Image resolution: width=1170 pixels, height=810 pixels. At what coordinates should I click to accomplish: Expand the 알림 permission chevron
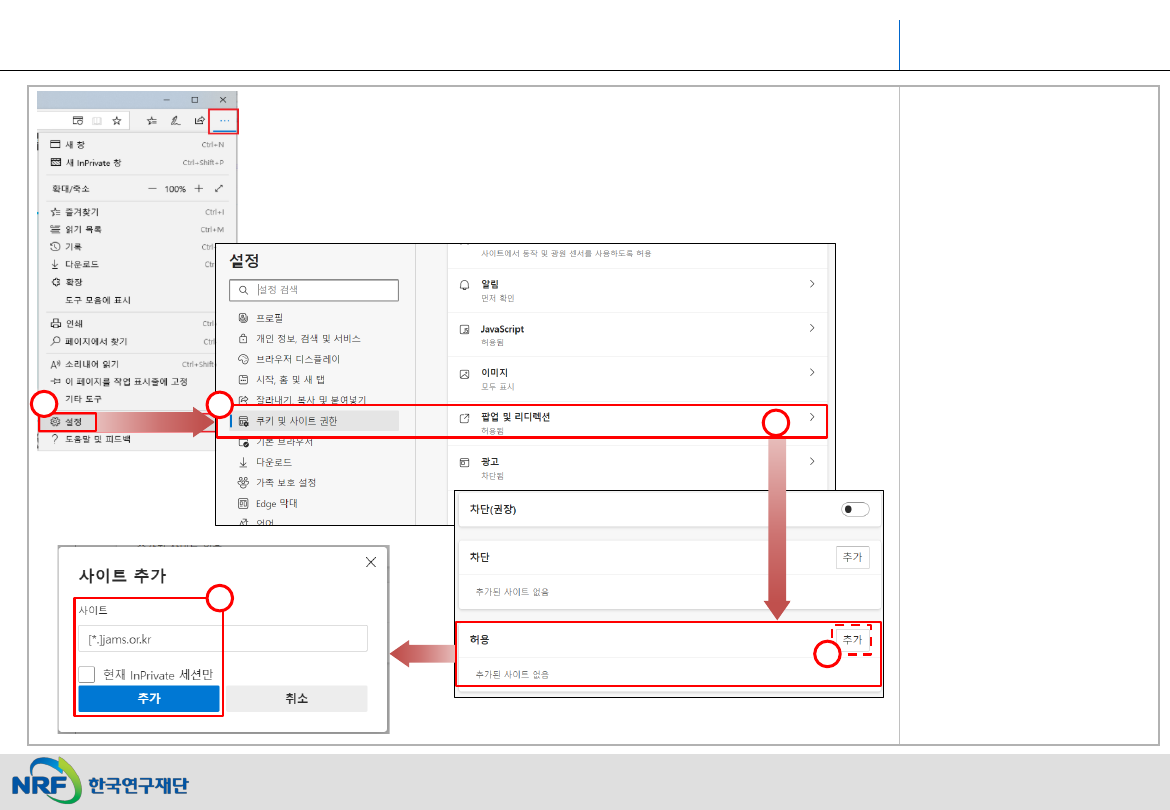point(812,284)
